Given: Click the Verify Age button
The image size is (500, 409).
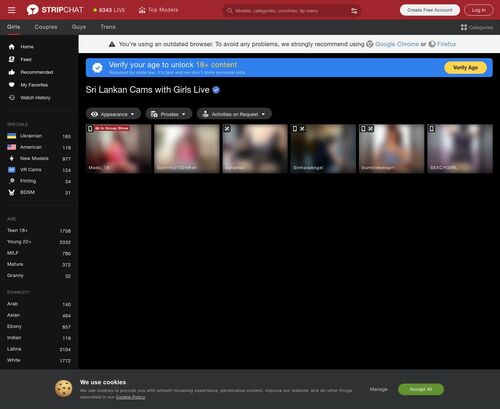Looking at the screenshot, I should coord(465,68).
